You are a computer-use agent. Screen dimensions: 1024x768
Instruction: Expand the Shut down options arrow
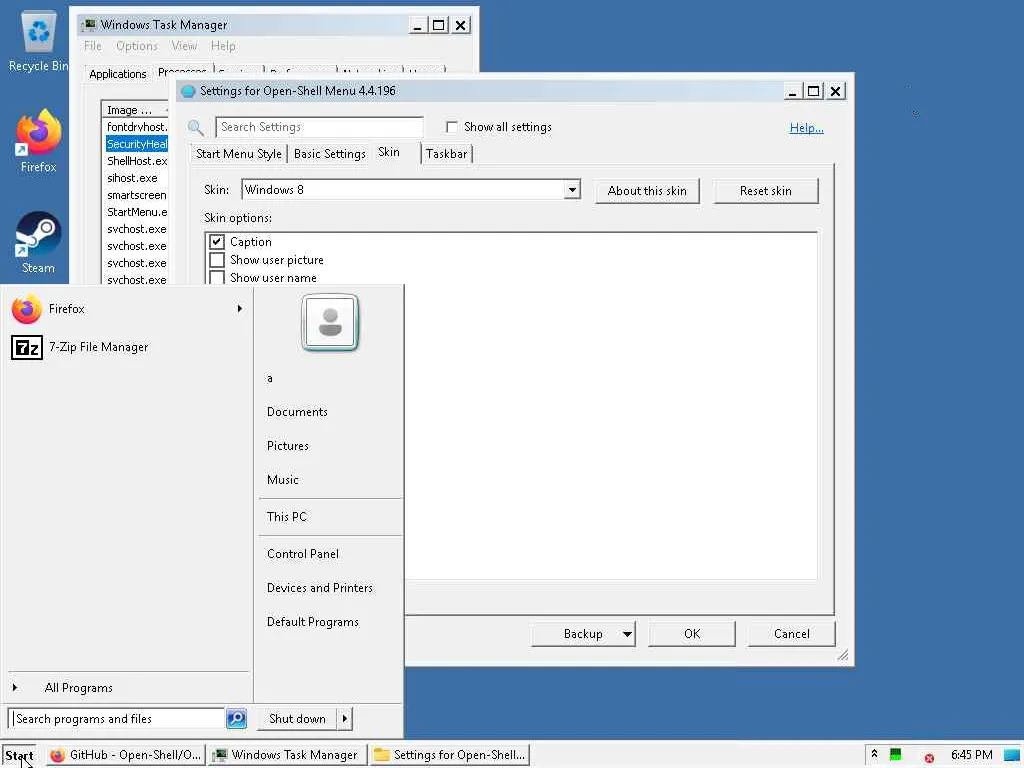[x=345, y=718]
